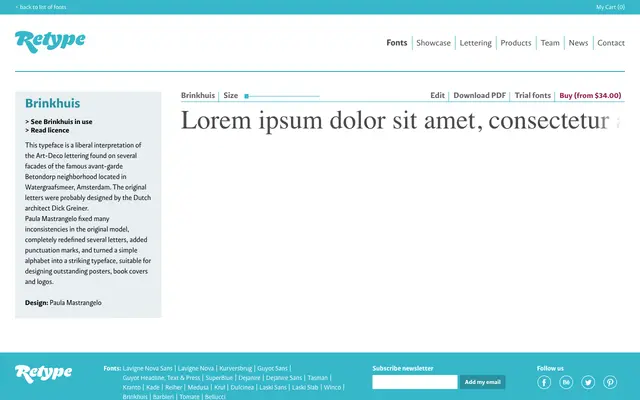The width and height of the screenshot is (640, 400).
Task: Click the white Retype logo in the footer
Action: [43, 373]
